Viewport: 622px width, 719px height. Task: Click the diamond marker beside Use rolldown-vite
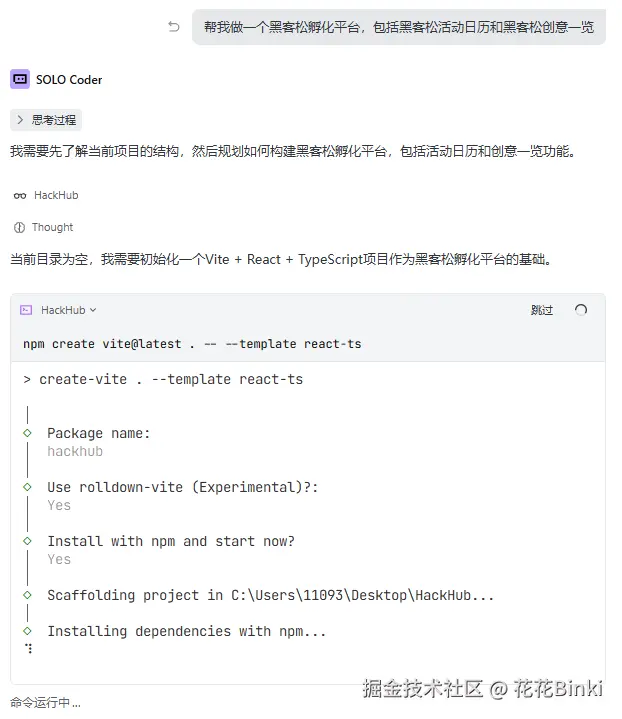pyautogui.click(x=28, y=487)
